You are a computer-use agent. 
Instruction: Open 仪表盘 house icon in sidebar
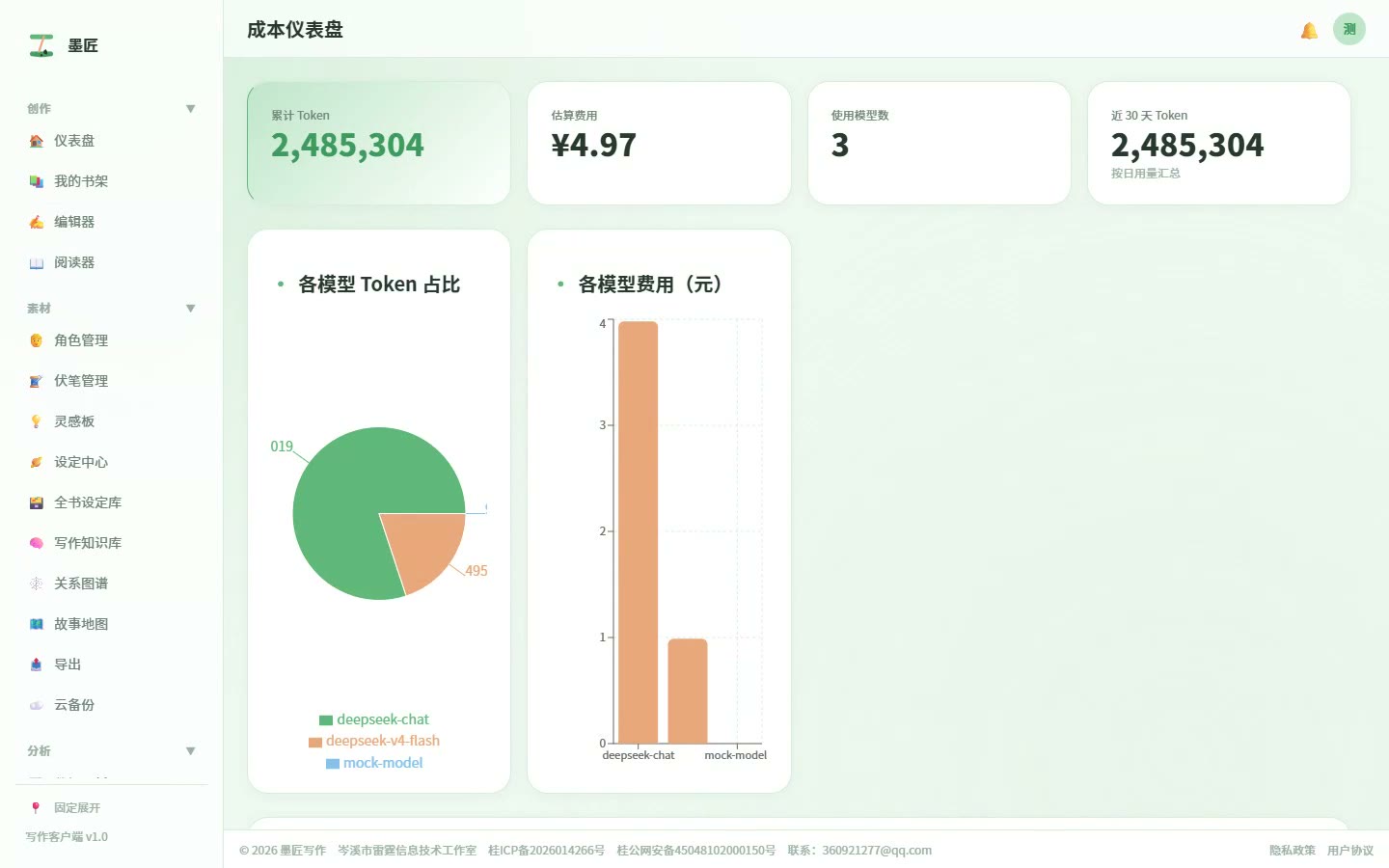tap(36, 141)
